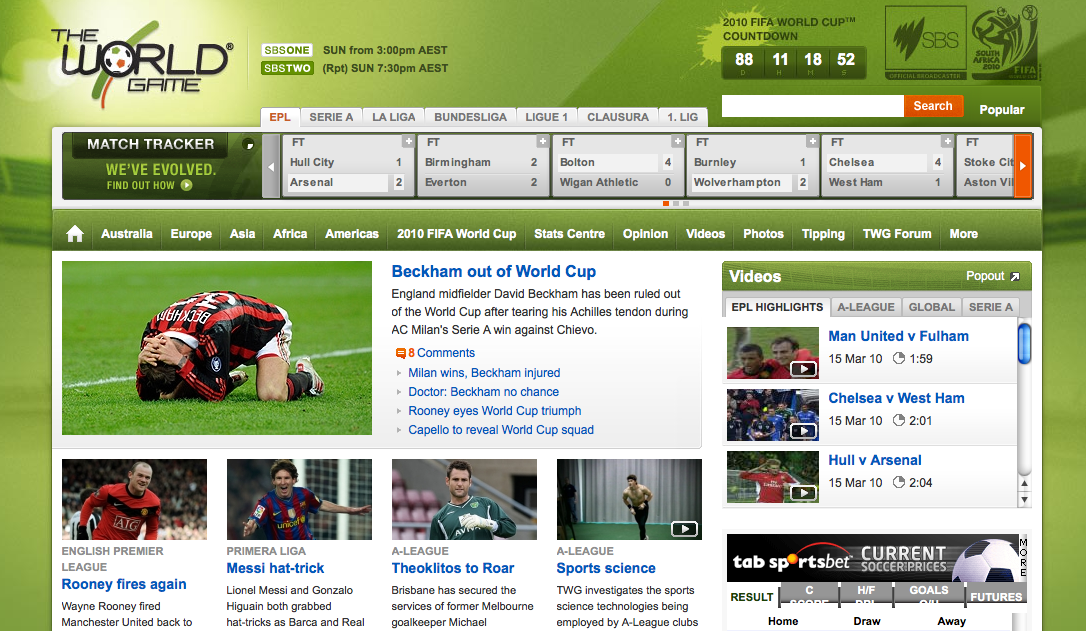Open the Beckham injured main photo
Image resolution: width=1086 pixels, height=631 pixels.
click(x=217, y=348)
